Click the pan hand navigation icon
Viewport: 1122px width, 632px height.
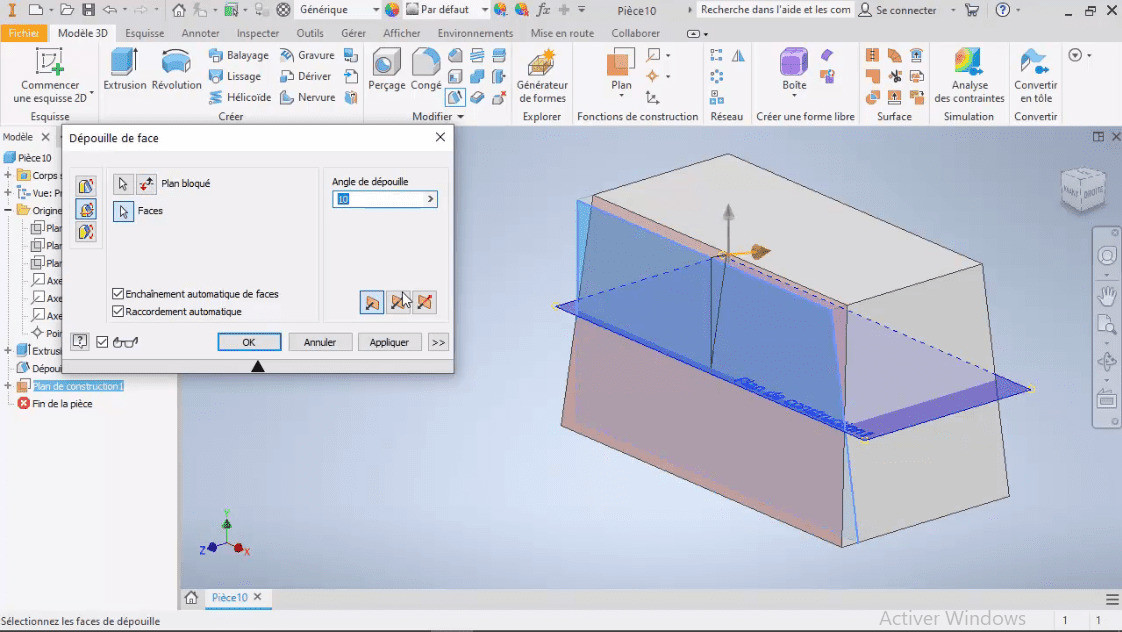click(1106, 294)
